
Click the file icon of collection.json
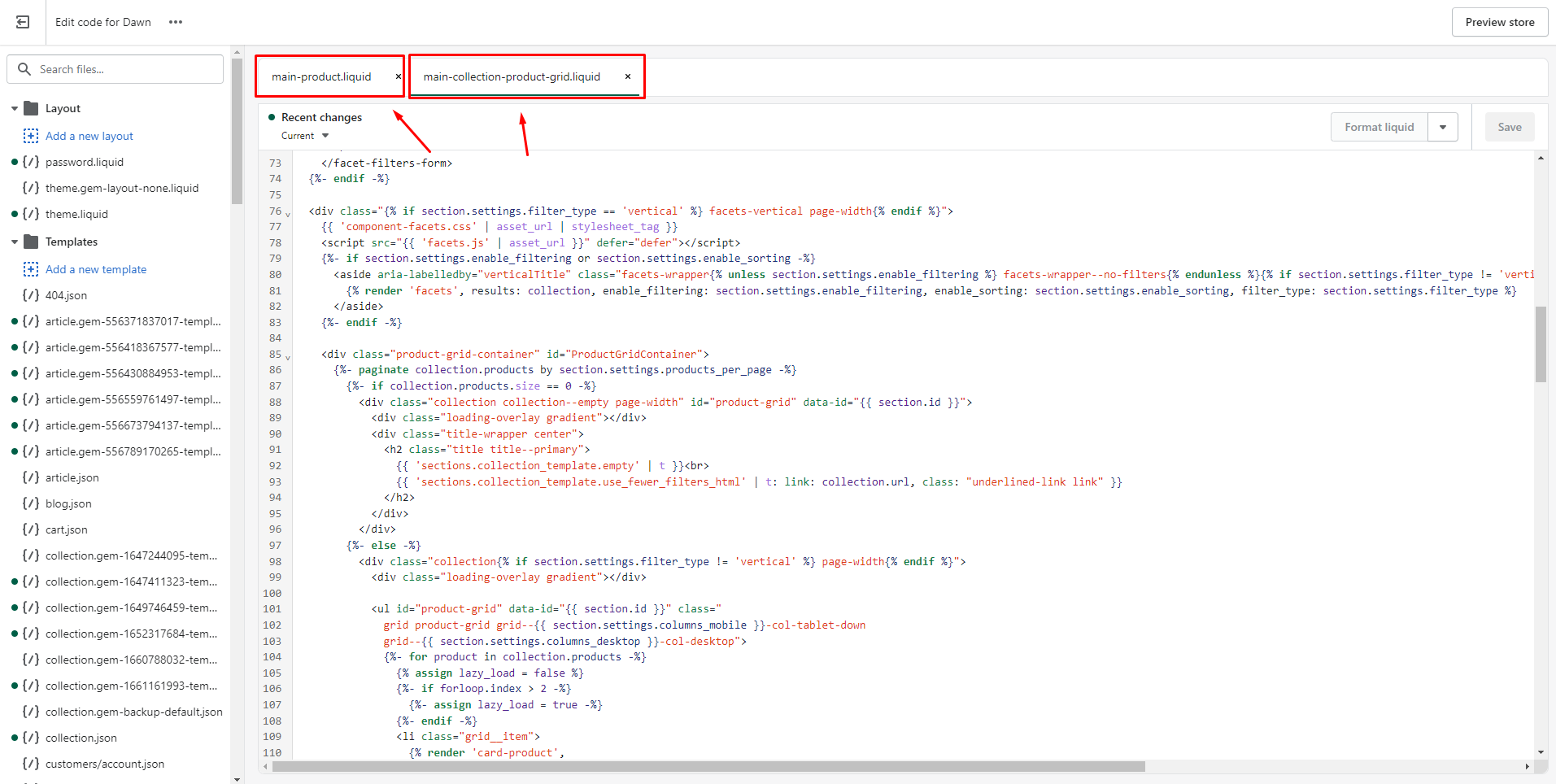click(x=31, y=738)
